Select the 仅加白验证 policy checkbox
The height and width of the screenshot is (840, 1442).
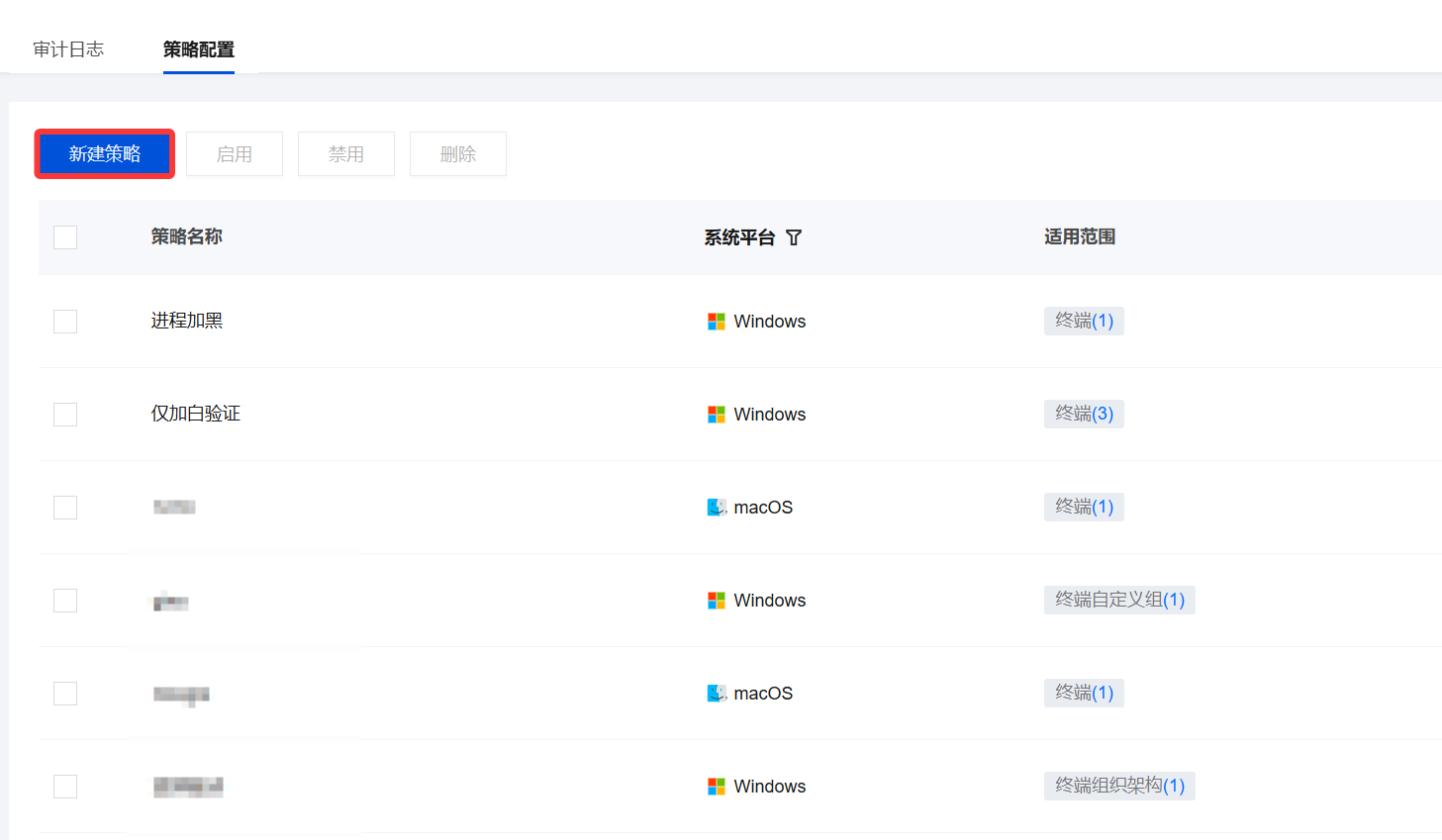[65, 415]
